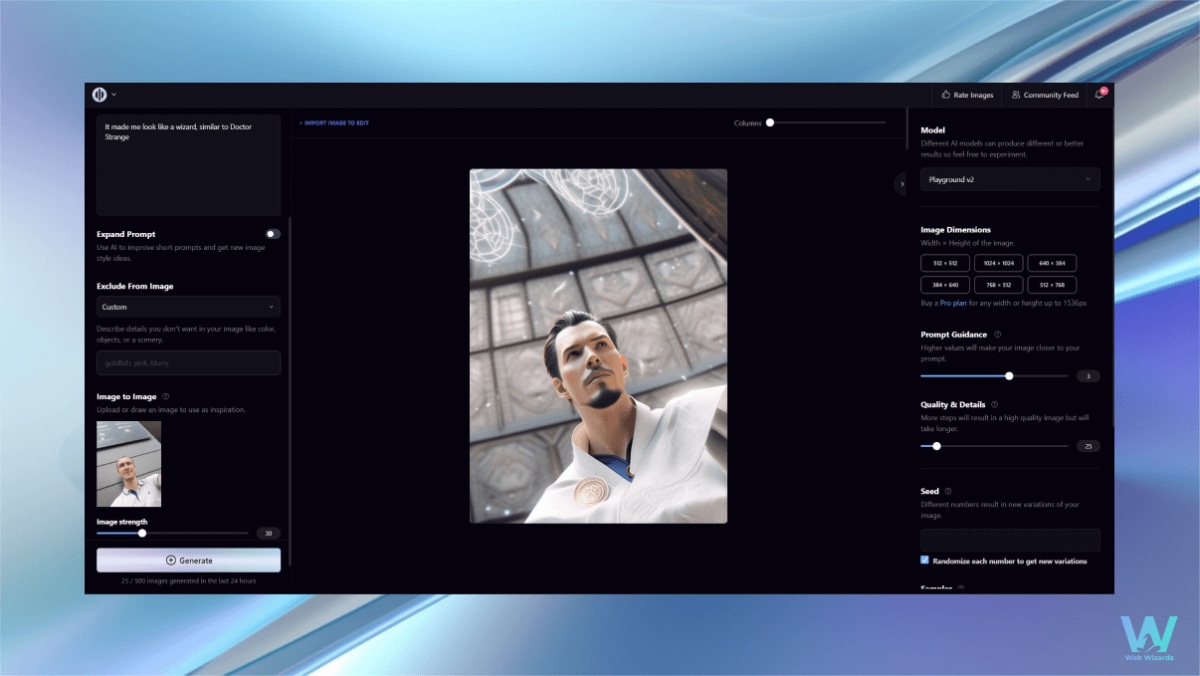Open the Exclude From Image Custom dropdown
The width and height of the screenshot is (1200, 676).
(189, 307)
